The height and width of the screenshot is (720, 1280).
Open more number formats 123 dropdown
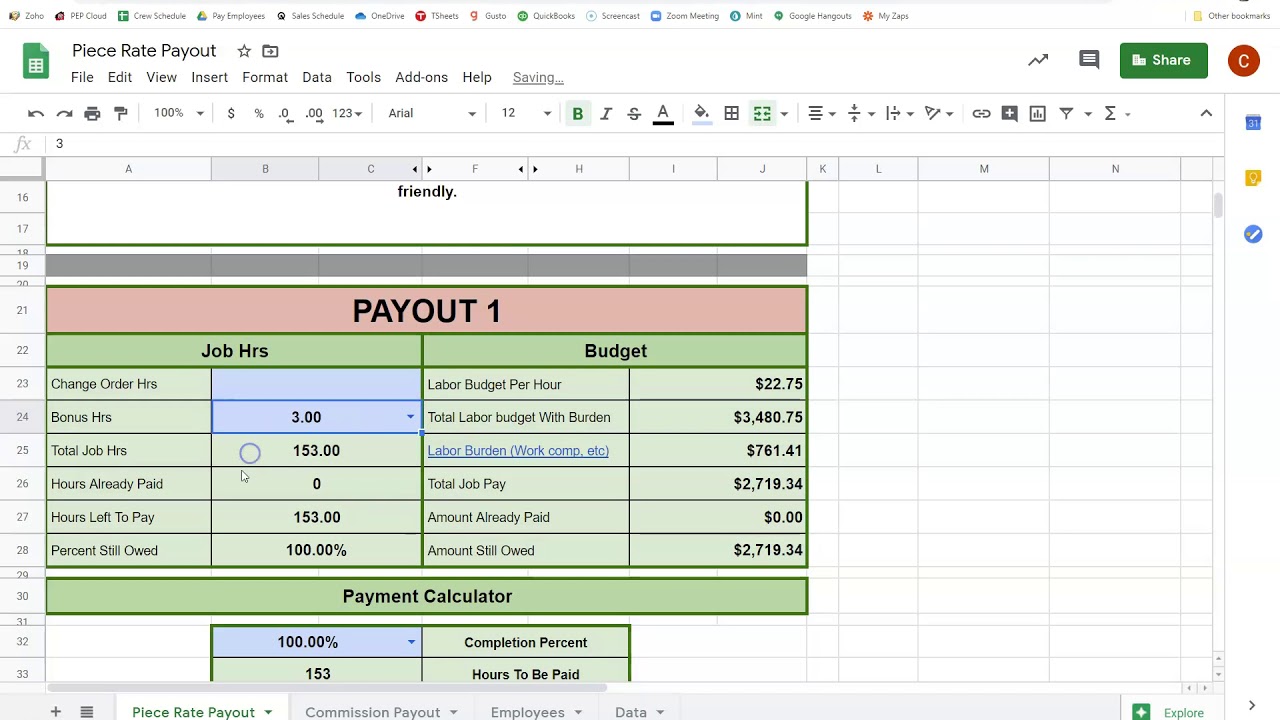(347, 114)
